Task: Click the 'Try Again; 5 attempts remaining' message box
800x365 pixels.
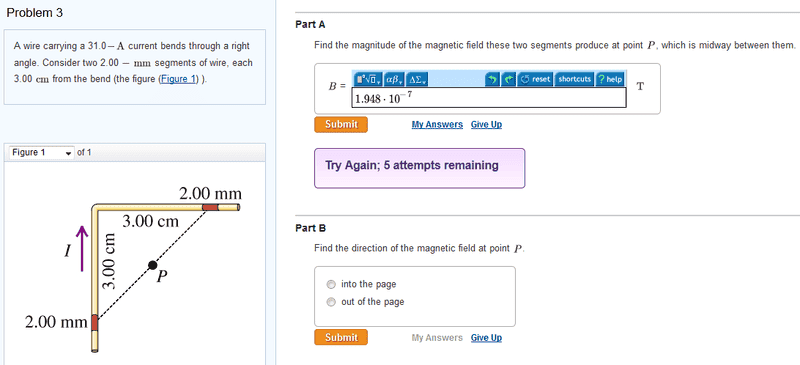Action: coord(419,168)
